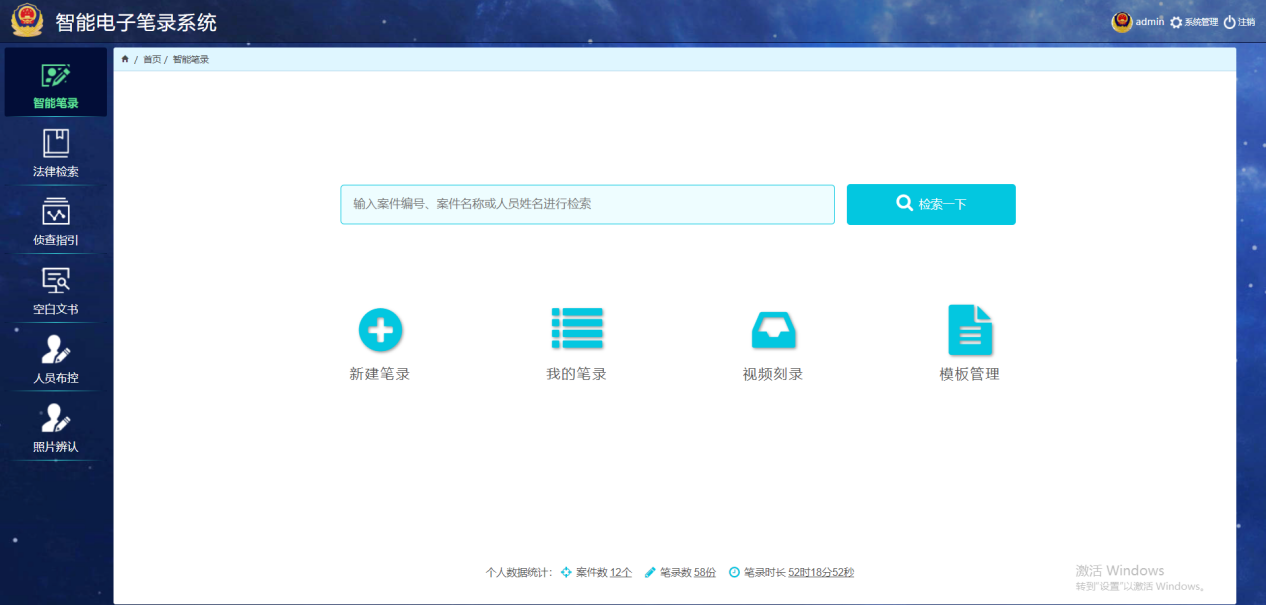Click the 检索一下 search button
1266x605 pixels.
tap(931, 204)
